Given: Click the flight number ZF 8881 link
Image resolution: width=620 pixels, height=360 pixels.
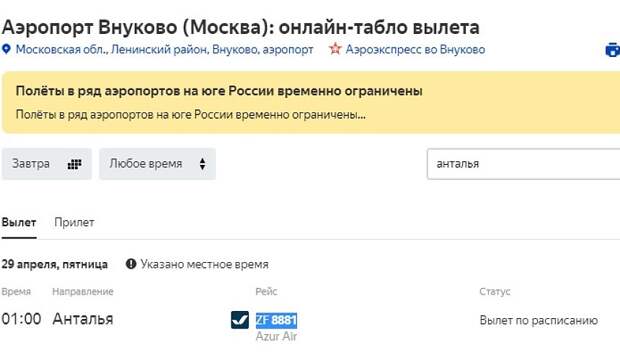Looking at the screenshot, I should [x=276, y=320].
